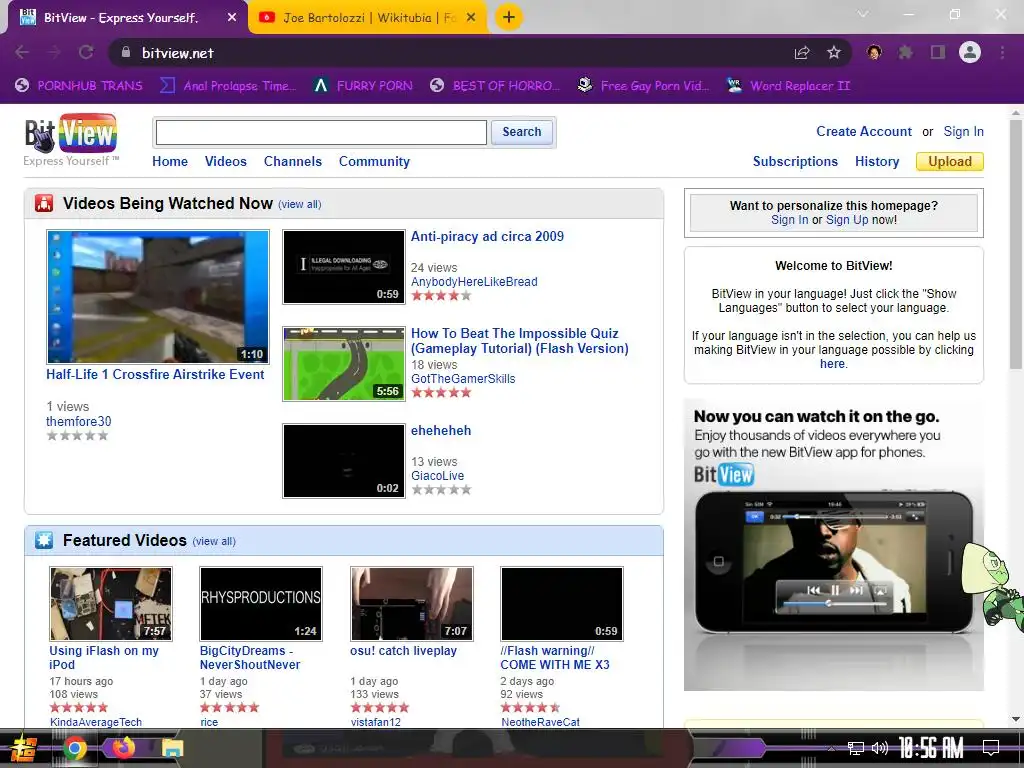Open uploader AnybodyHereLikeBread's channel
Screen dimensions: 1024x768
474,281
